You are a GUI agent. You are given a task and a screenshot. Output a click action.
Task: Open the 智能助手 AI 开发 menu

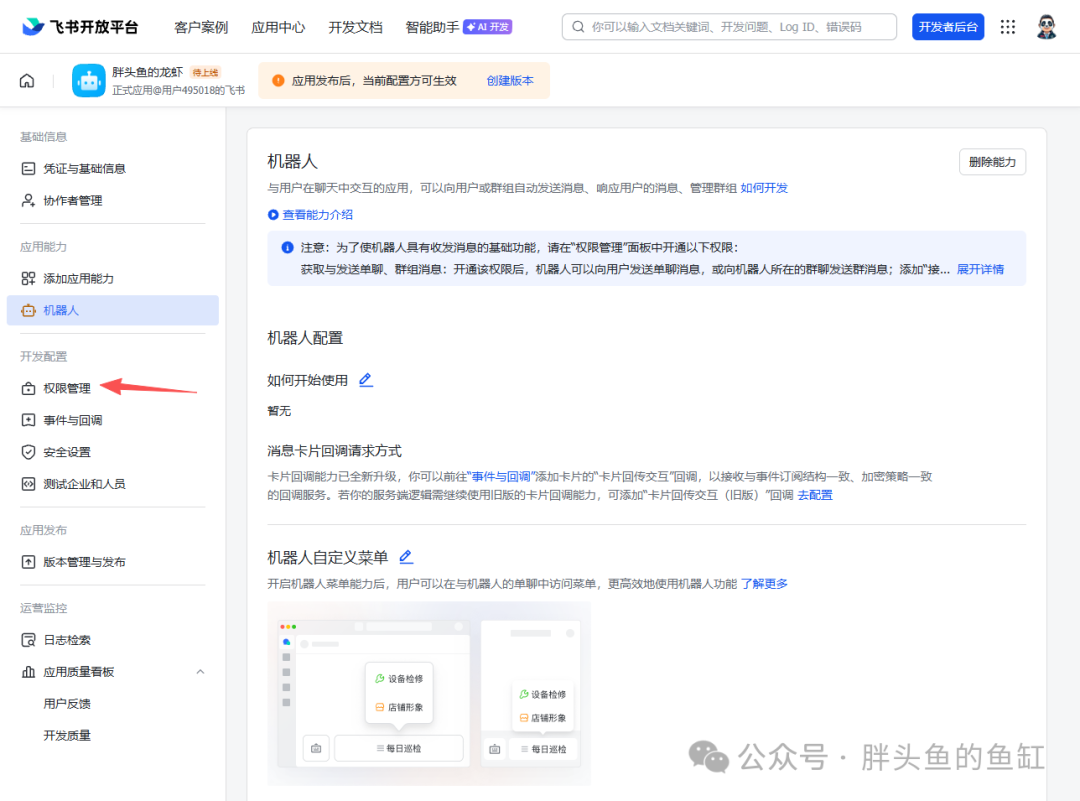tap(459, 28)
